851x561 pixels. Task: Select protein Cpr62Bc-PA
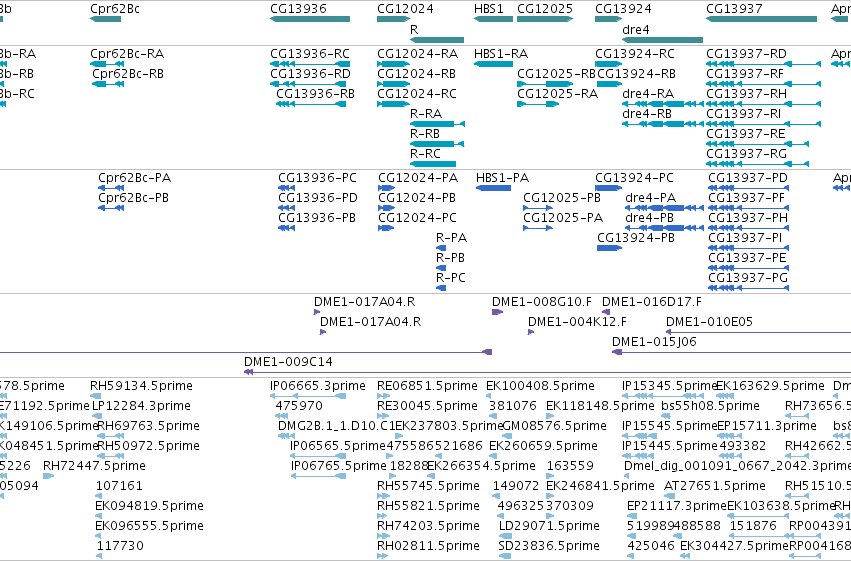(x=111, y=188)
